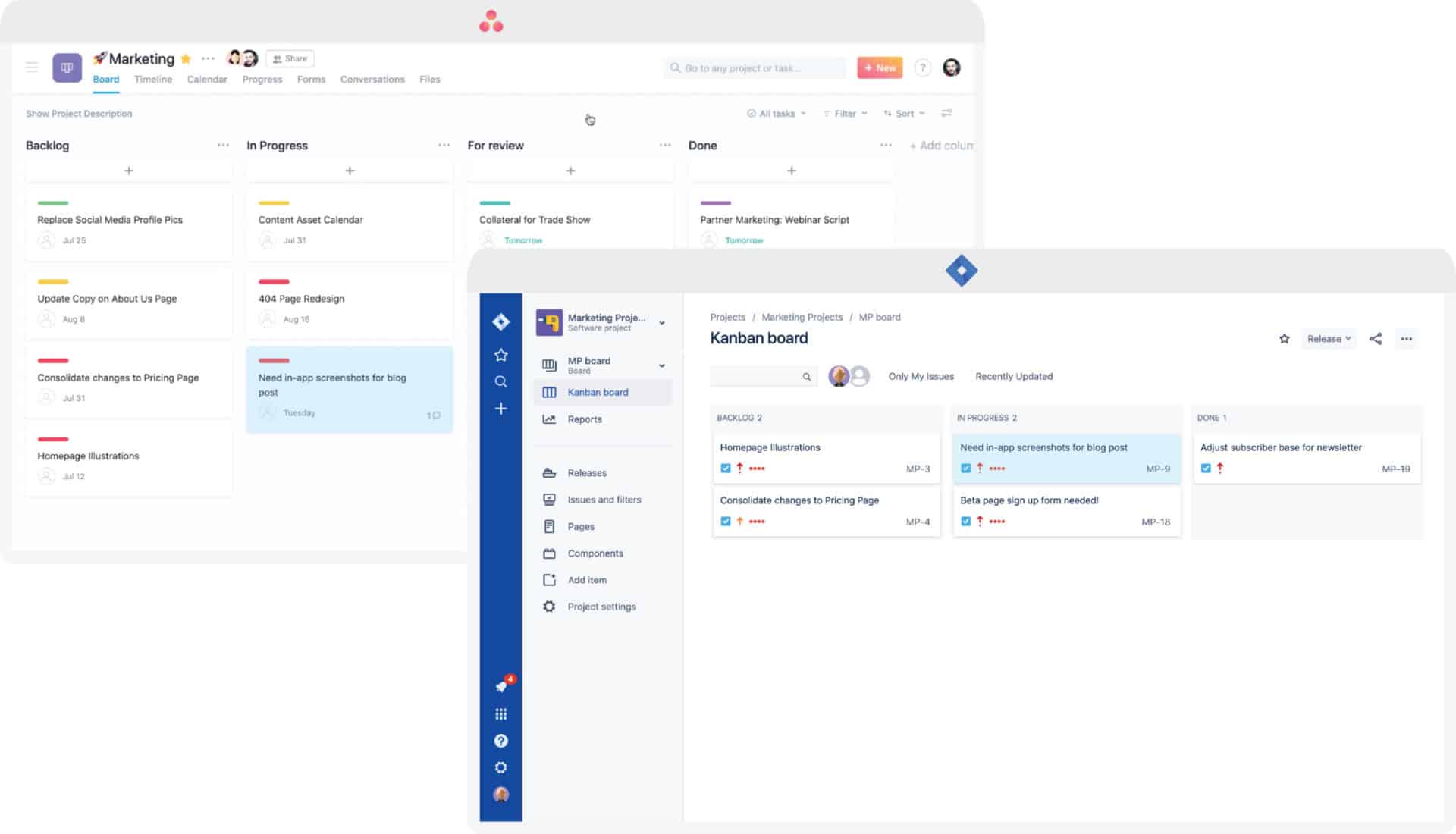This screenshot has width=1456, height=834.
Task: Click the Jira search magnifier icon
Action: 500,381
